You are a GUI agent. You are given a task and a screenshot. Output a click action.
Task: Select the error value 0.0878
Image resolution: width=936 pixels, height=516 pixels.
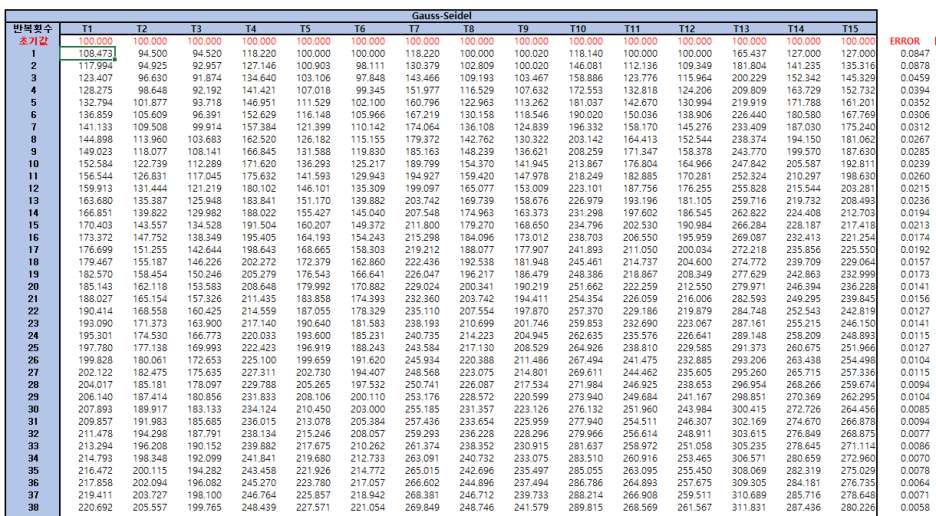pyautogui.click(x=915, y=66)
